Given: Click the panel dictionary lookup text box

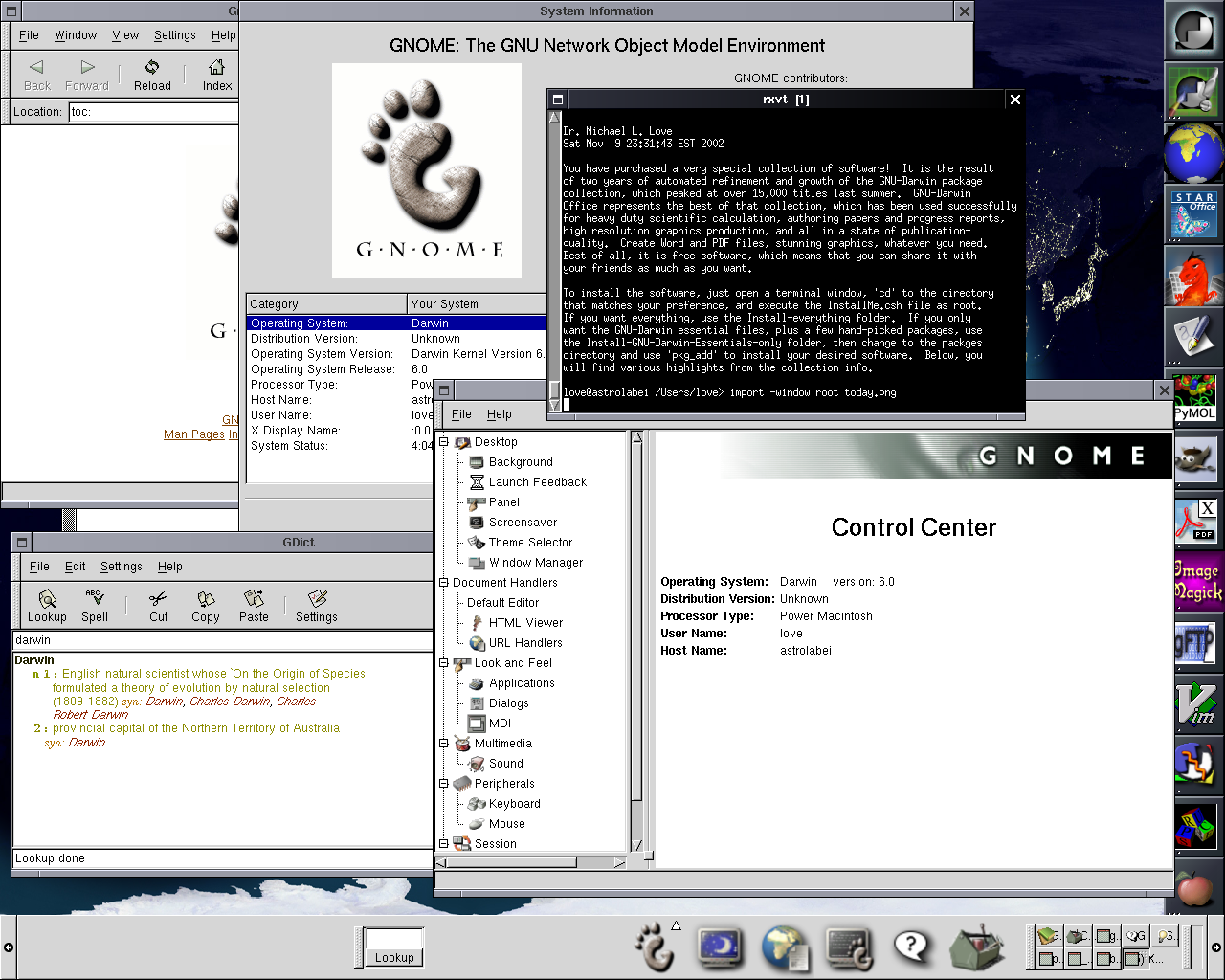Looking at the screenshot, I should [x=394, y=938].
